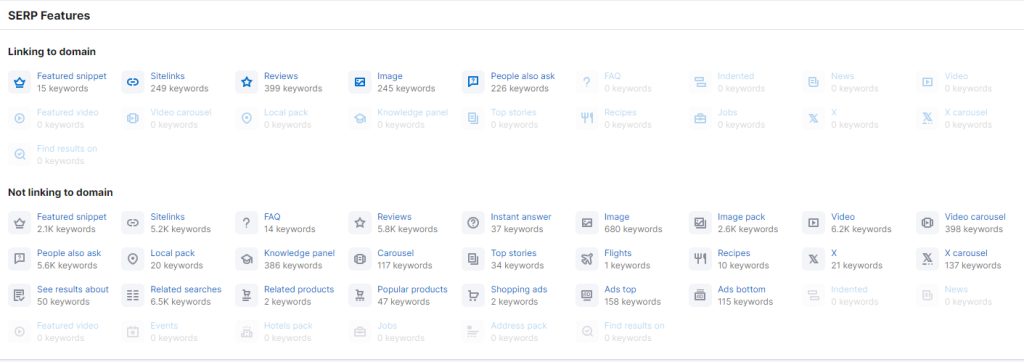Click the Knowledge panel graduation cap icon with 386 keywords
Viewport: 1024px width, 362px height.
point(247,259)
